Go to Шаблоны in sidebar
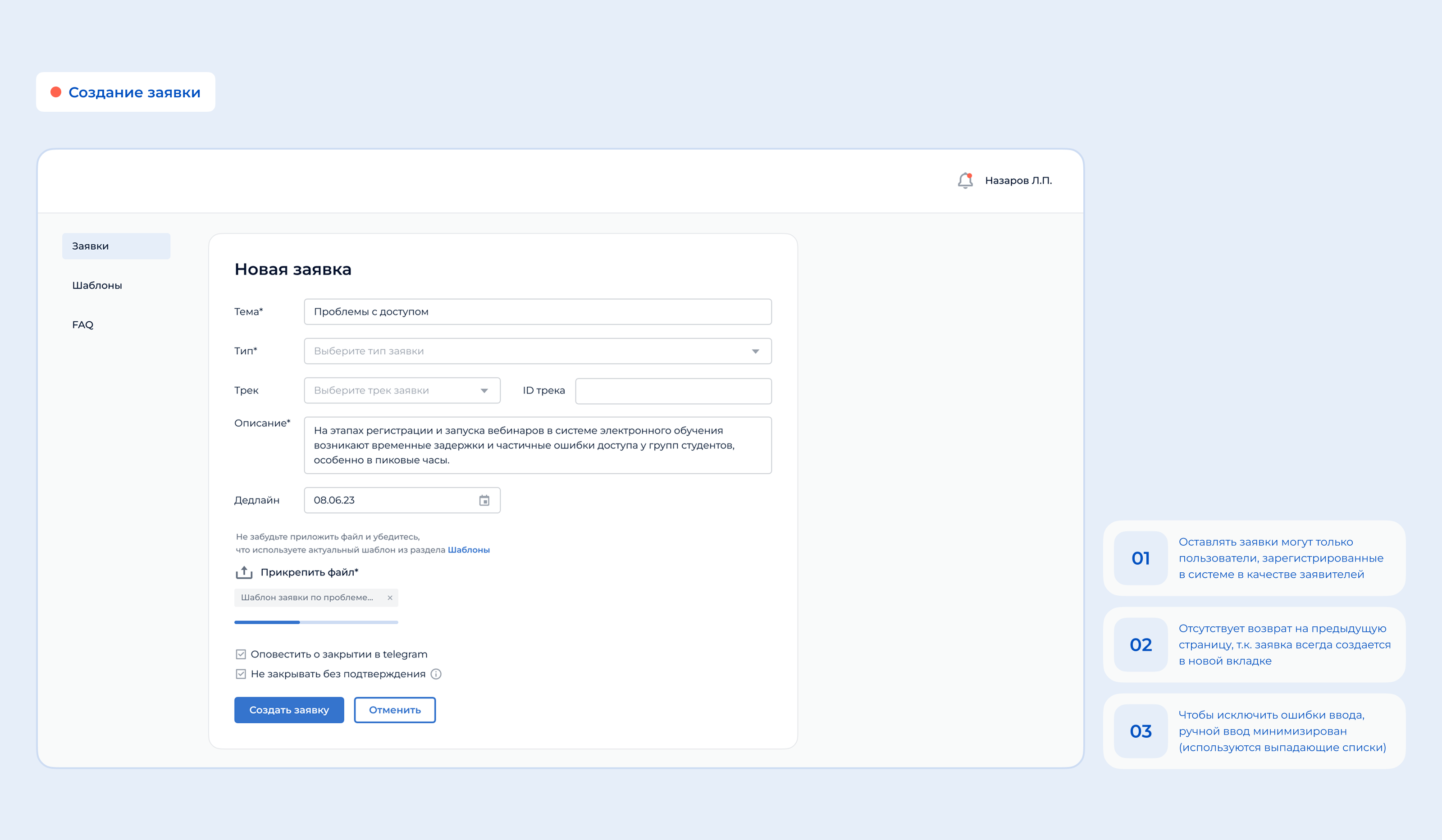The image size is (1442, 840). [97, 285]
